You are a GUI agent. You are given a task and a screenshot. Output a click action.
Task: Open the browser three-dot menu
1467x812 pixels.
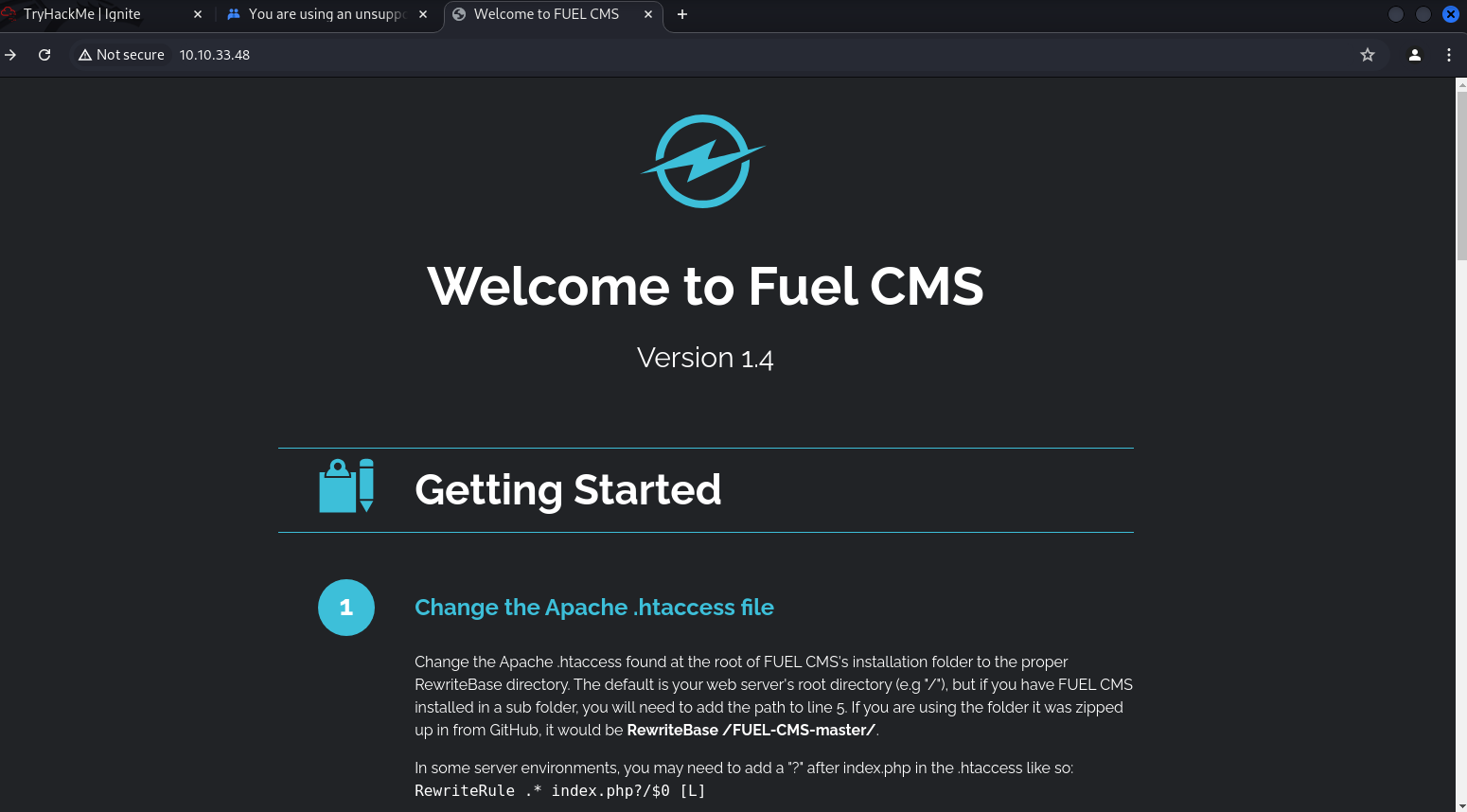tap(1448, 55)
